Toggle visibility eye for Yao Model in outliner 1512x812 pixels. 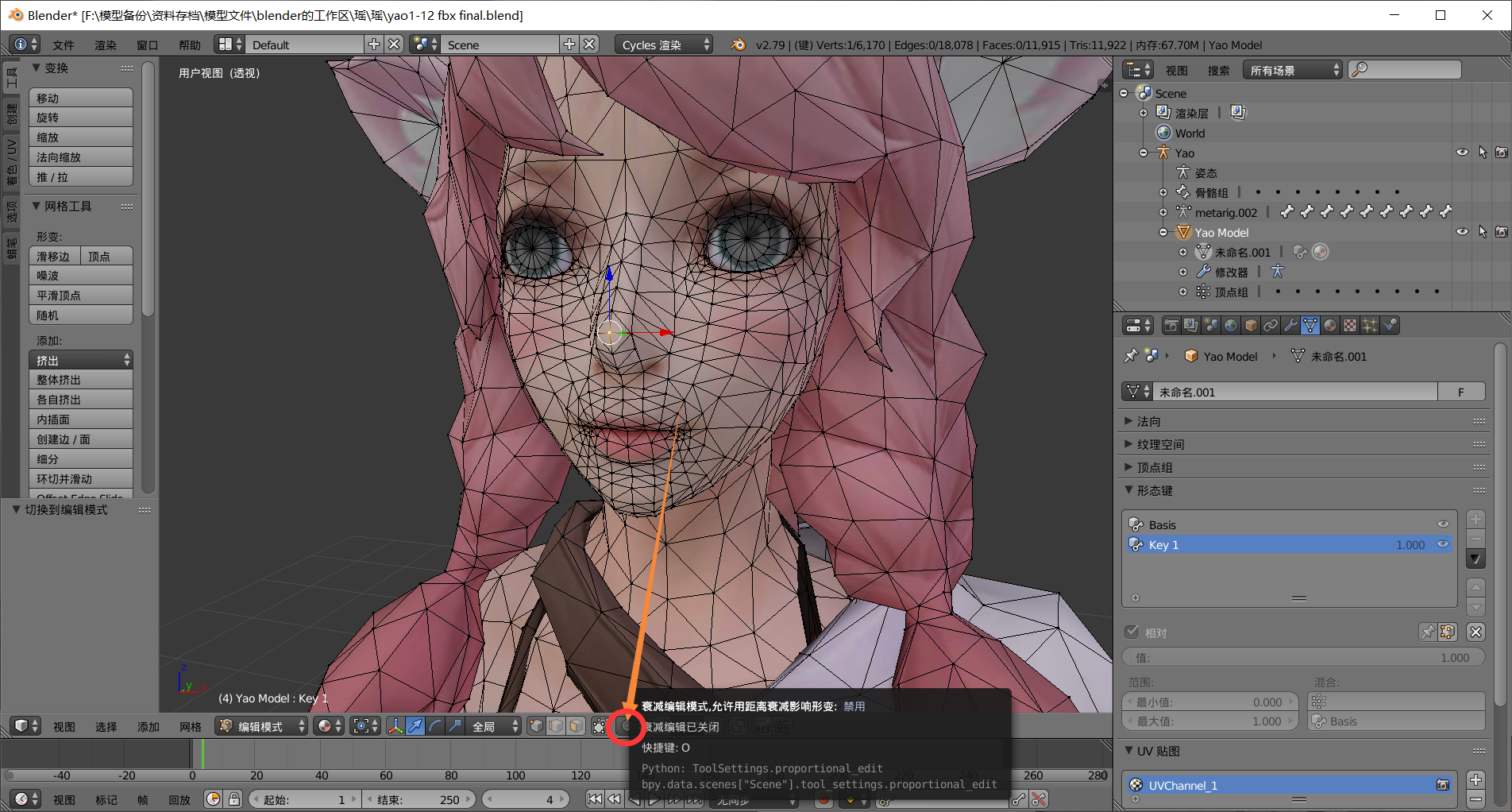1462,232
